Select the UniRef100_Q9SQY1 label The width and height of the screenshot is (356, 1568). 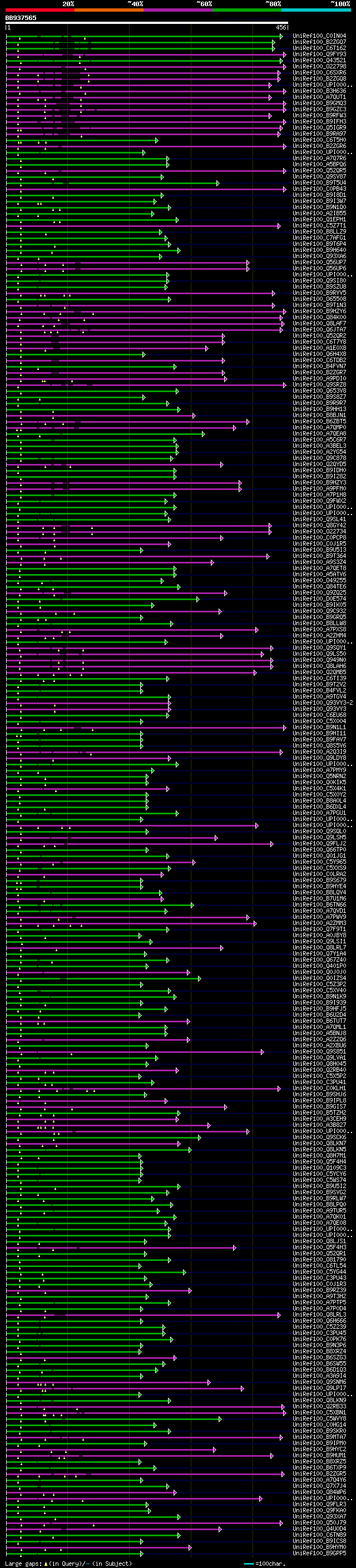click(x=319, y=647)
